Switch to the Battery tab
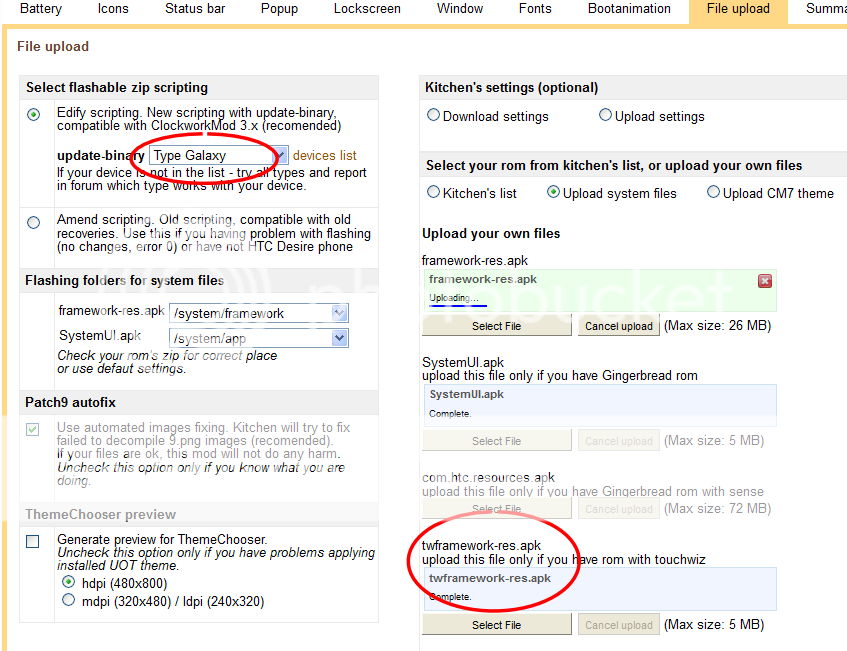The height and width of the screenshot is (651, 847). click(x=41, y=9)
